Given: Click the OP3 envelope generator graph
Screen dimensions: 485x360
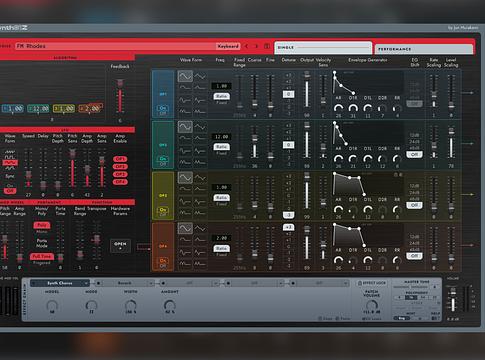Looking at the screenshot, I should coord(368,184).
